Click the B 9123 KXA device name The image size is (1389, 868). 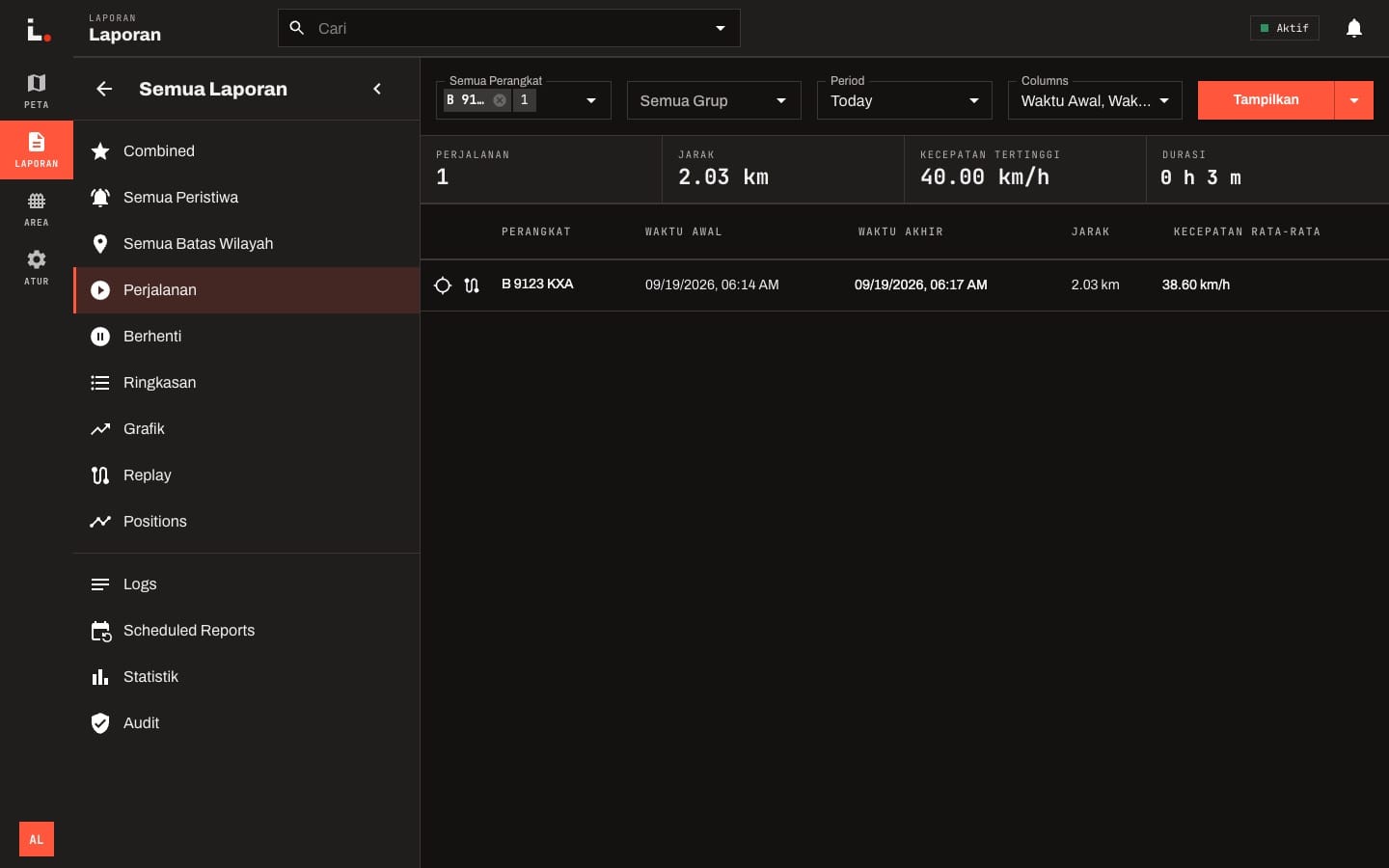(x=537, y=285)
